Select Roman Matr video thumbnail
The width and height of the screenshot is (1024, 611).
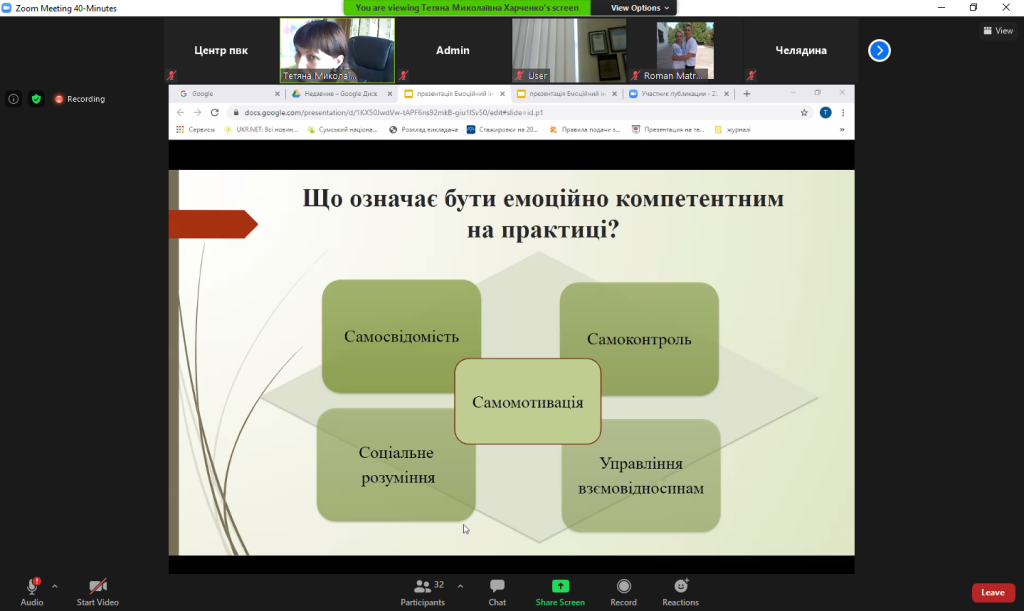685,50
